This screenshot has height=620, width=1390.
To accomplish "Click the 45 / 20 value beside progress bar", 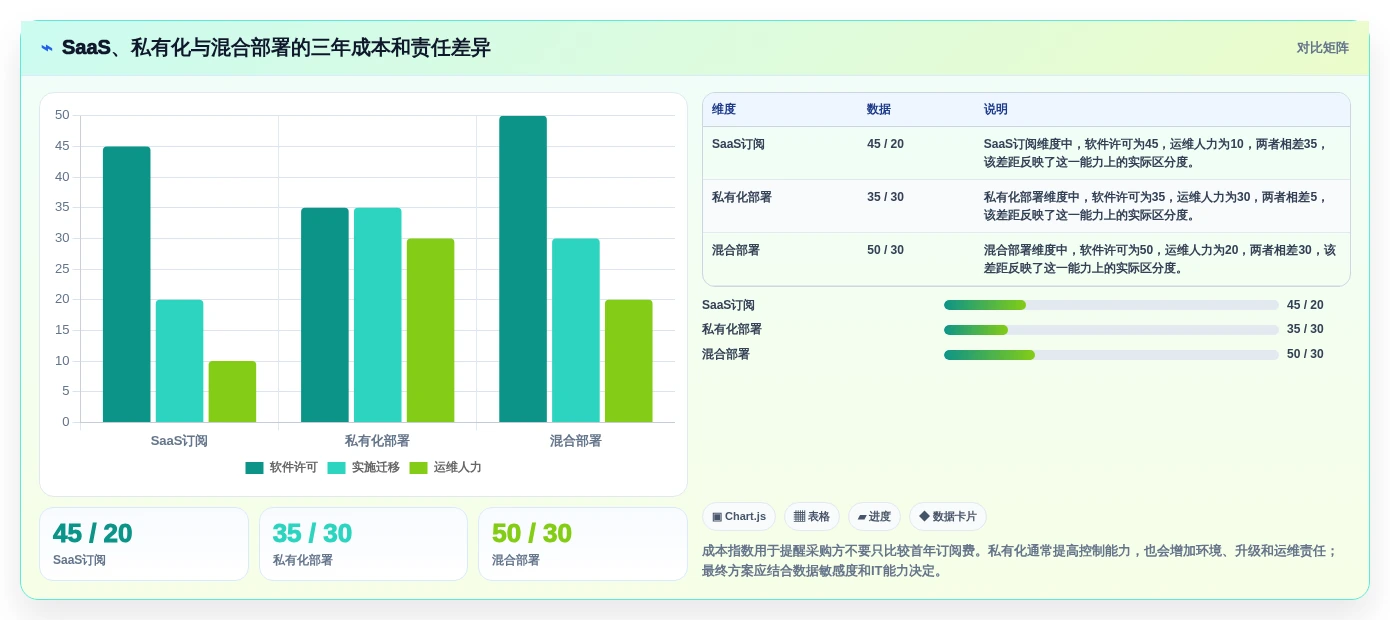I will coord(1305,305).
